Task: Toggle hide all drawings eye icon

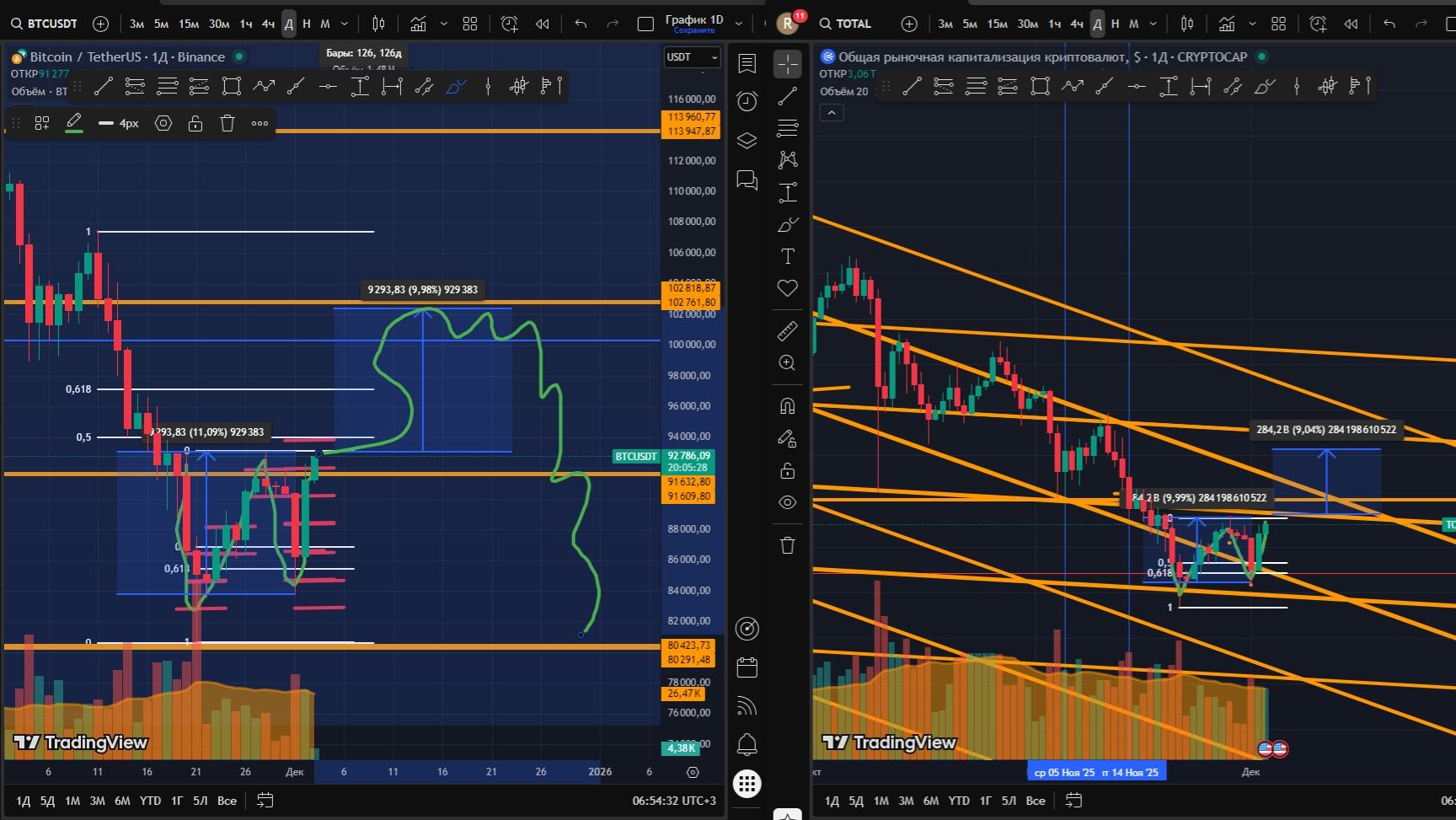Action: coord(788,502)
